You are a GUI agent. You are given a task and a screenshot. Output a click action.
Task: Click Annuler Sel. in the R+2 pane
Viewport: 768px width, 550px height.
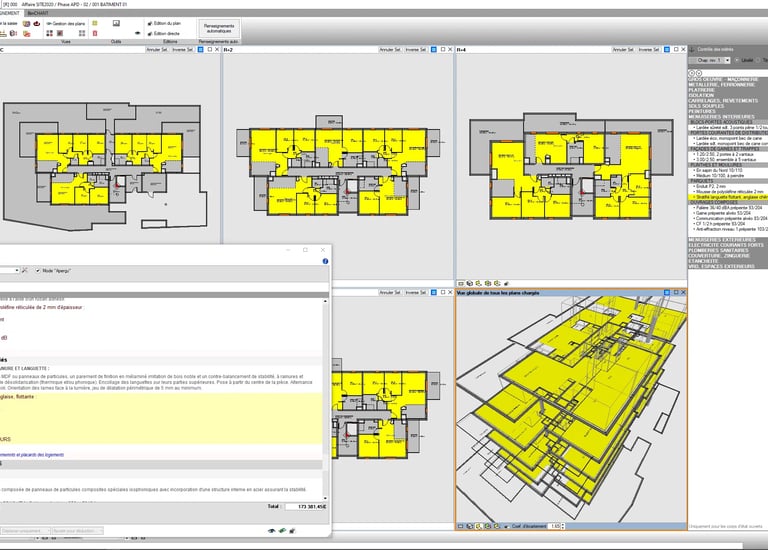pyautogui.click(x=390, y=49)
